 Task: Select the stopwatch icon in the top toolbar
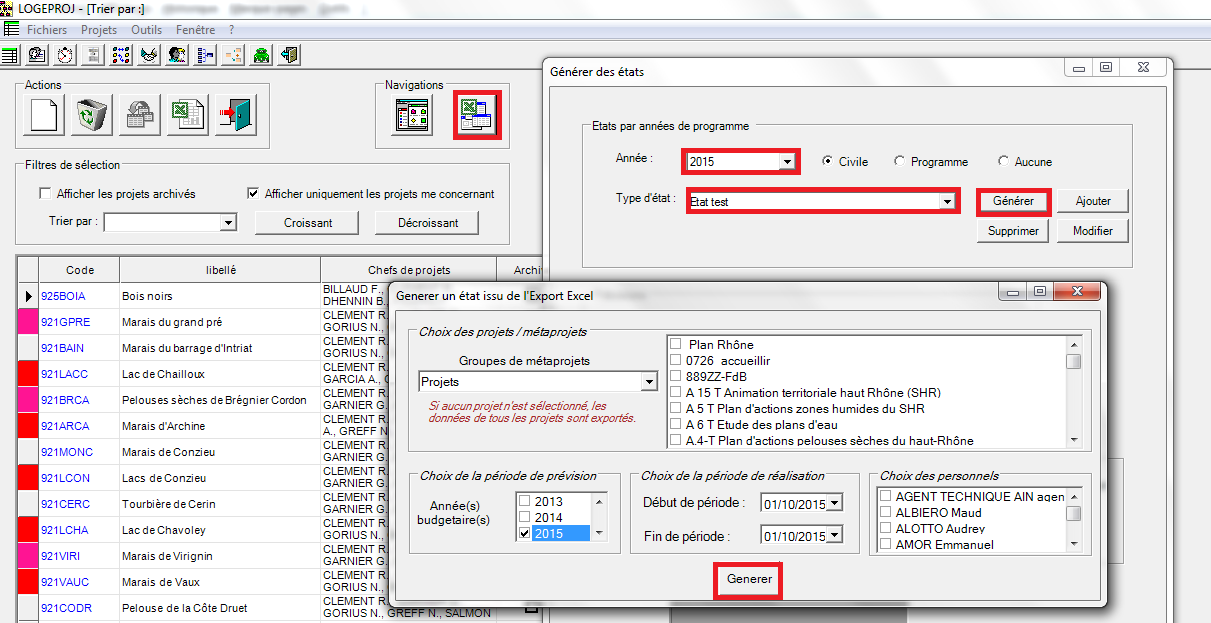tap(64, 55)
